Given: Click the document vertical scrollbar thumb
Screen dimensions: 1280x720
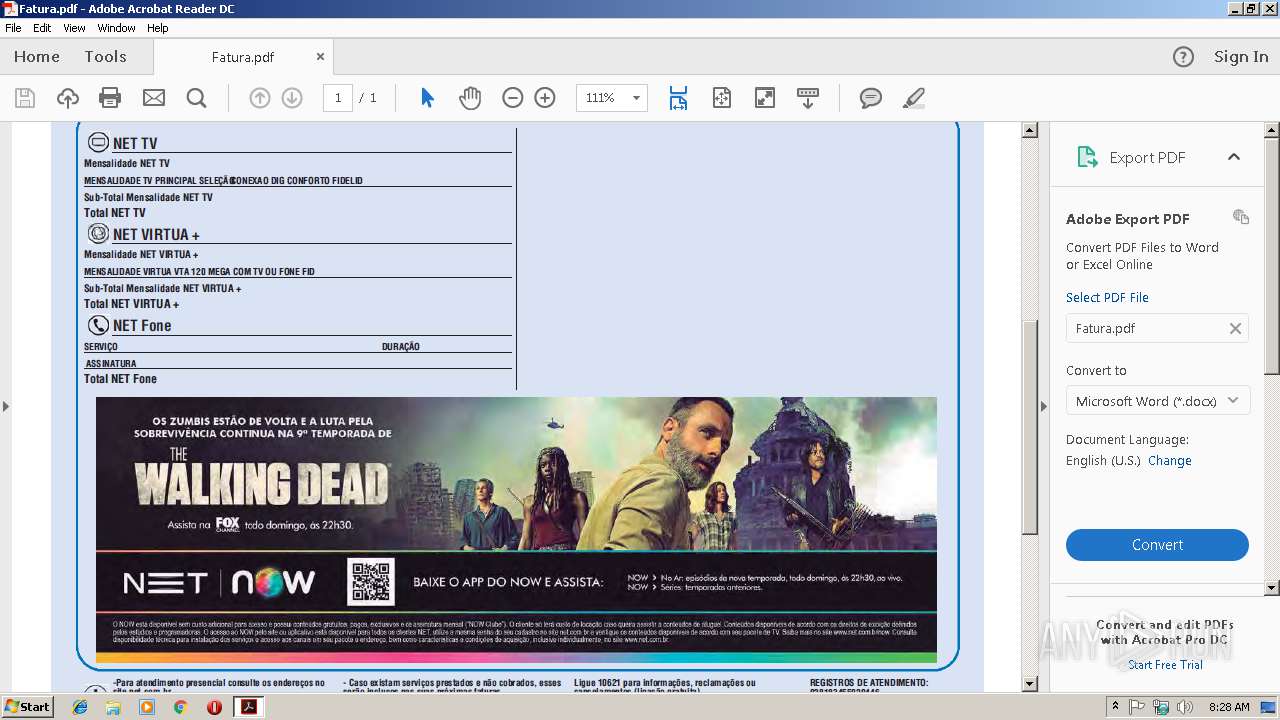Looking at the screenshot, I should tap(1030, 427).
